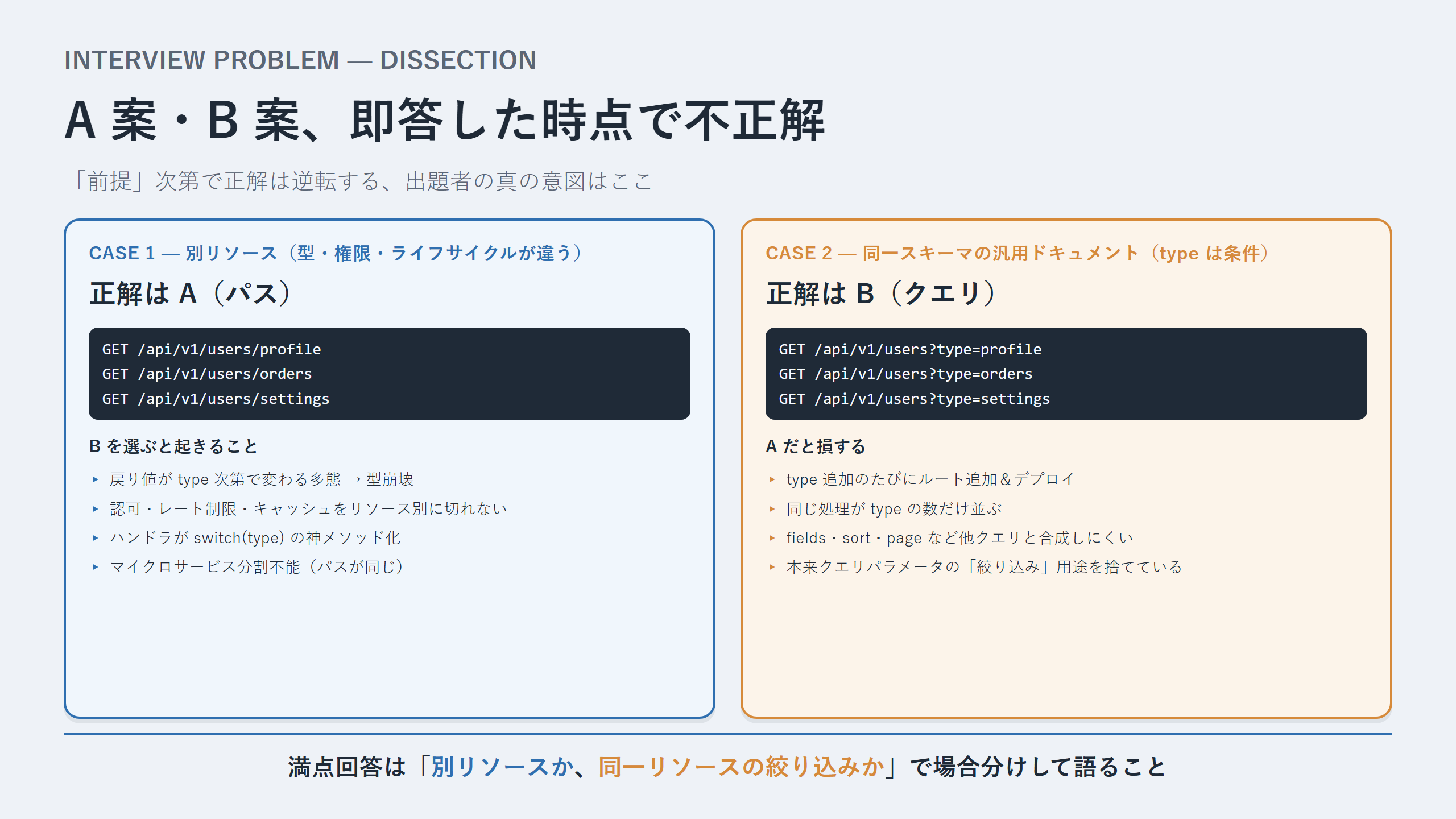Click the 'INTERVIEW PROBLEM — DISSECTION' header
Viewport: 1456px width, 819px height.
point(300,60)
